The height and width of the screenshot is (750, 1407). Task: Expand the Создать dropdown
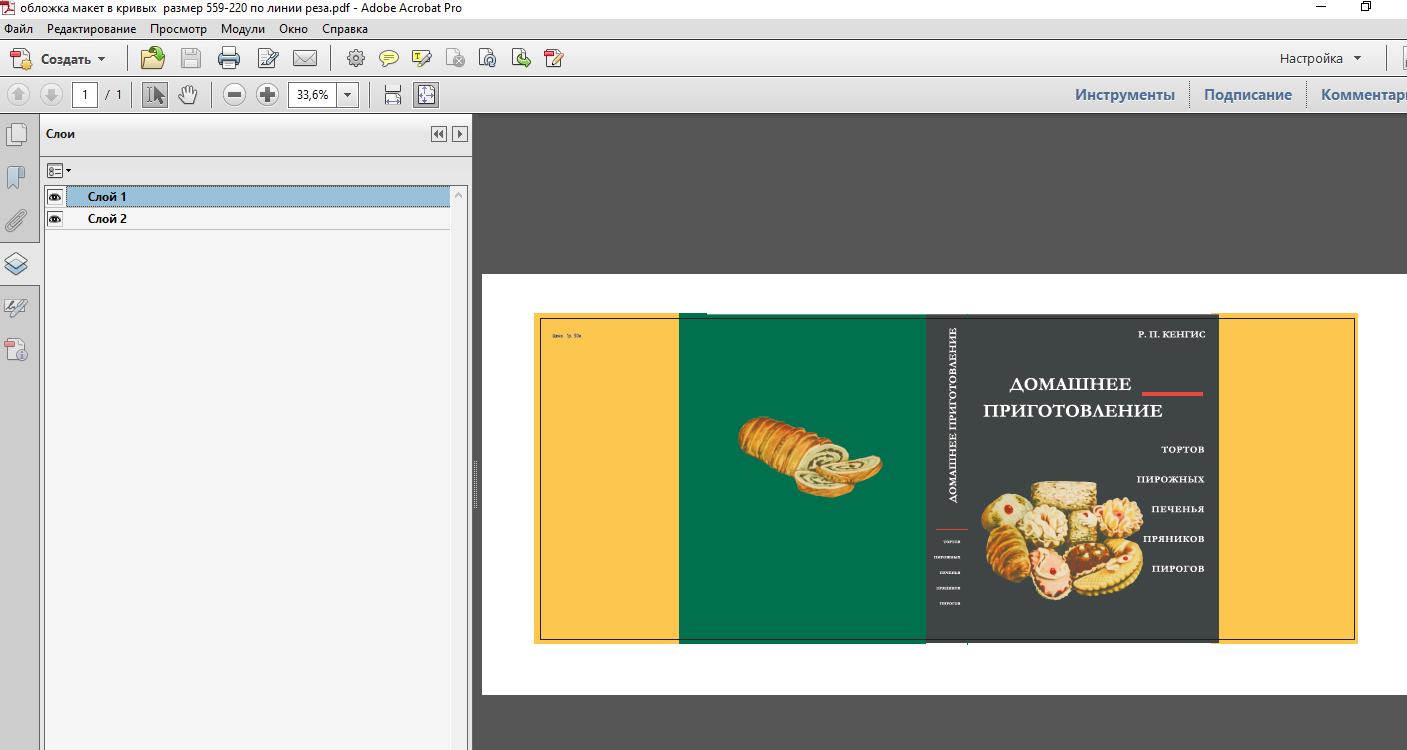click(x=101, y=59)
